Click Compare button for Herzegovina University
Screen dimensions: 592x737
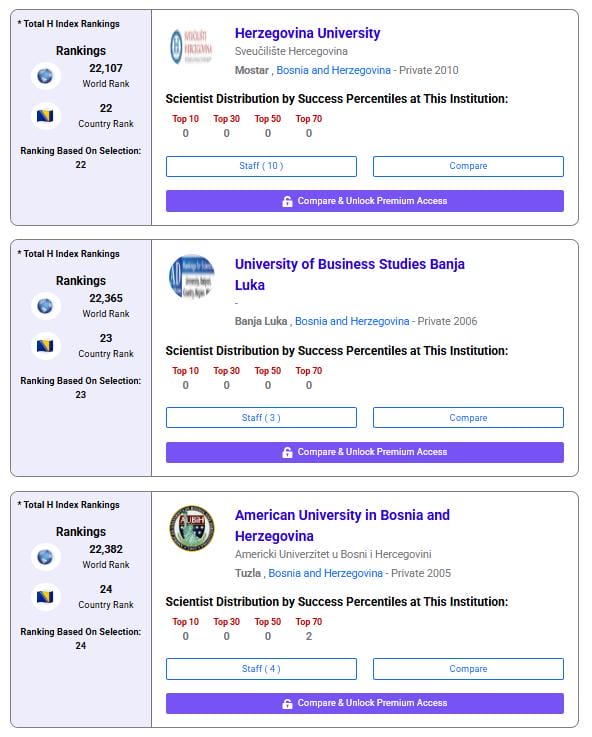[x=468, y=166]
